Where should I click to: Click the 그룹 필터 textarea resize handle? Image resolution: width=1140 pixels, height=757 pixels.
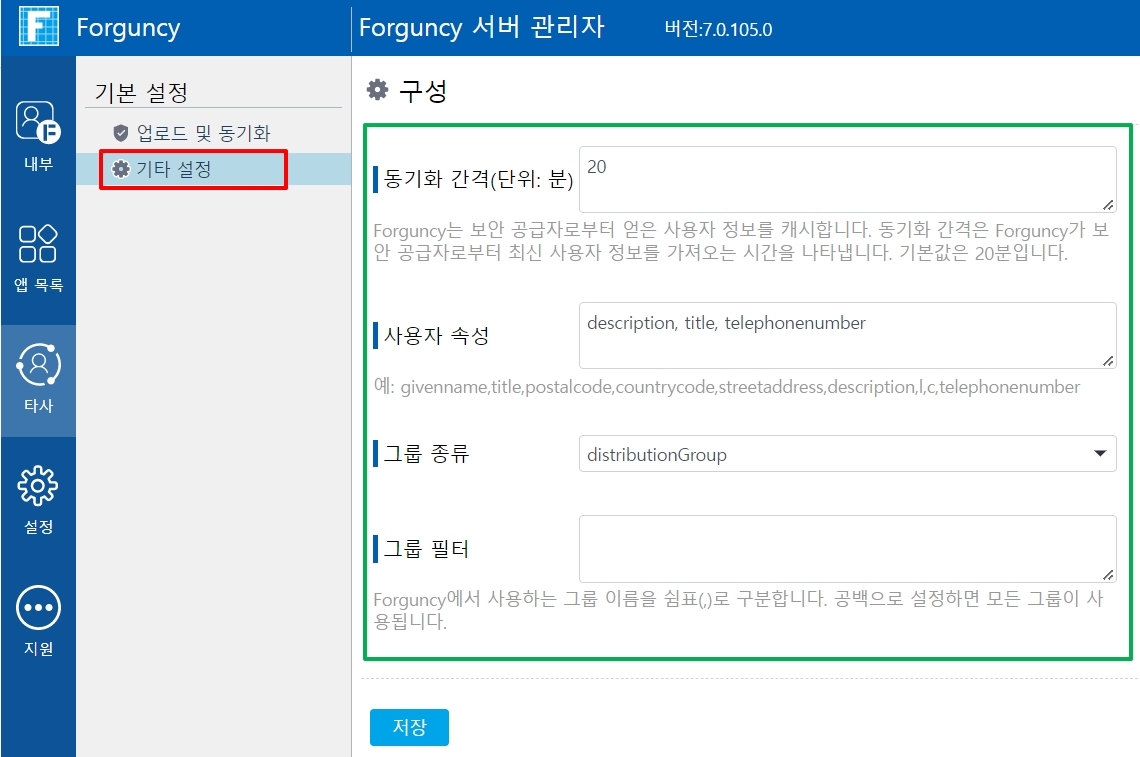click(1108, 574)
